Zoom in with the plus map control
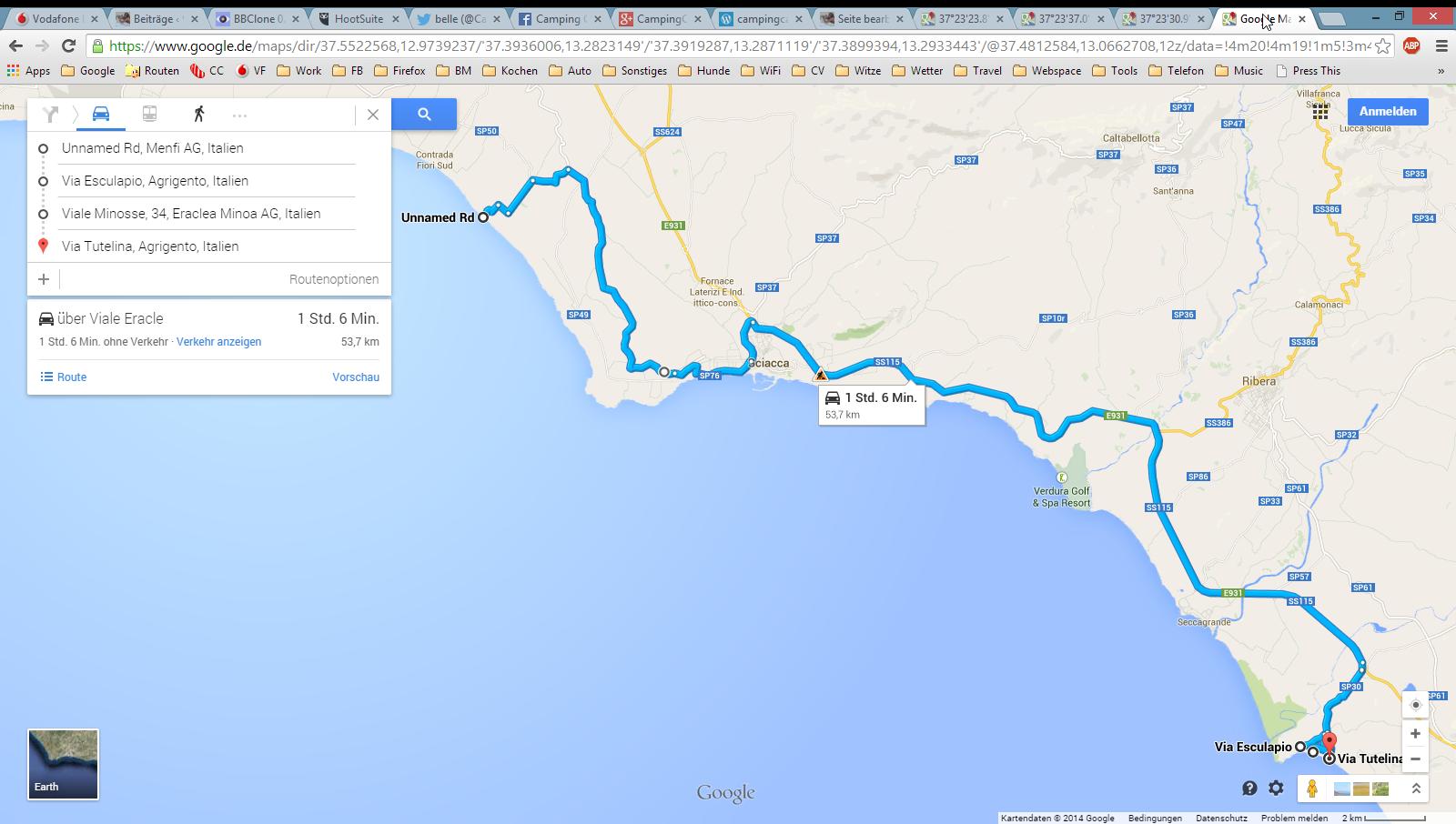This screenshot has height=824, width=1456. pyautogui.click(x=1415, y=734)
